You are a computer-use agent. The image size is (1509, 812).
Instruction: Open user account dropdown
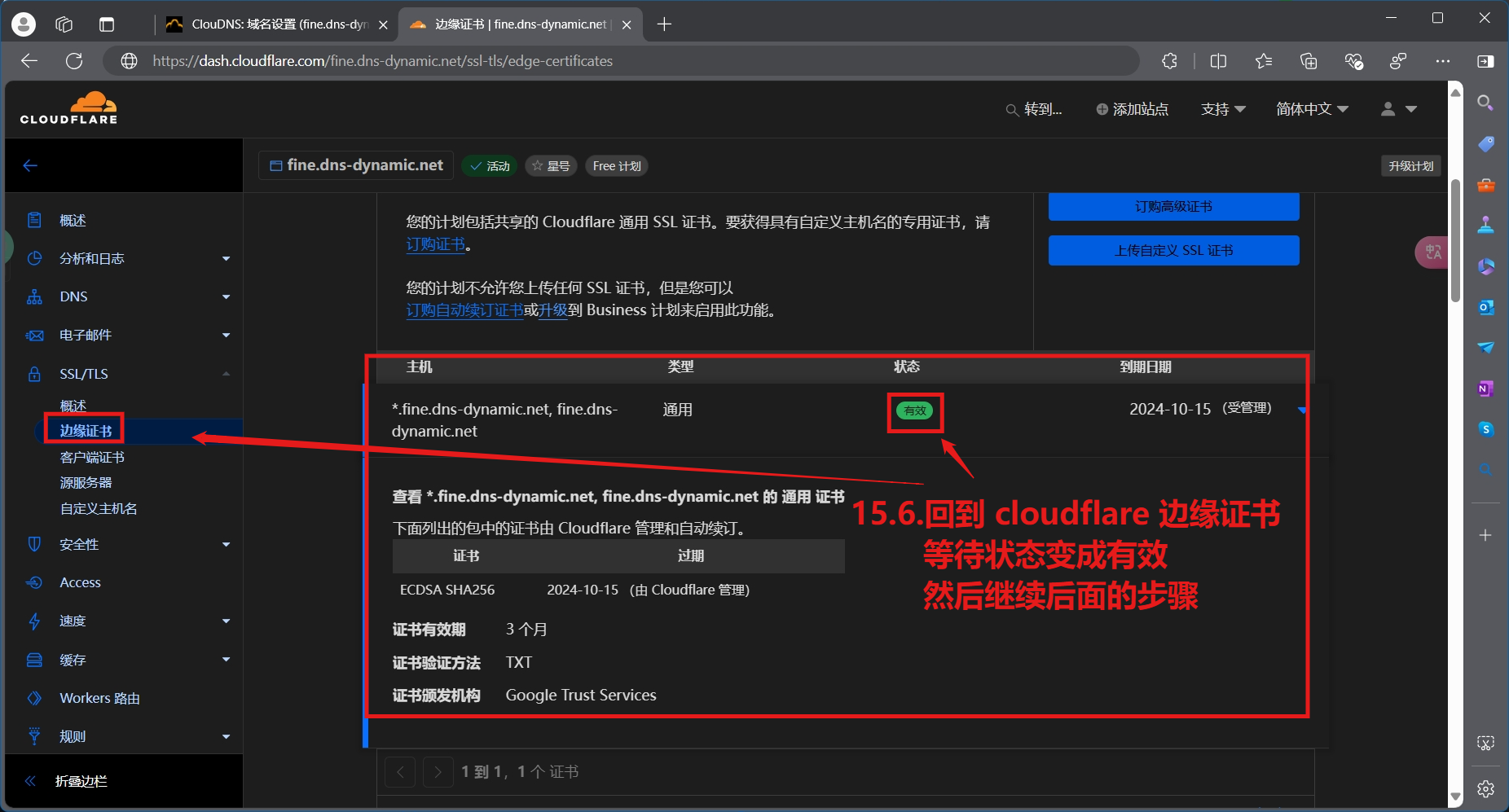pyautogui.click(x=1399, y=109)
